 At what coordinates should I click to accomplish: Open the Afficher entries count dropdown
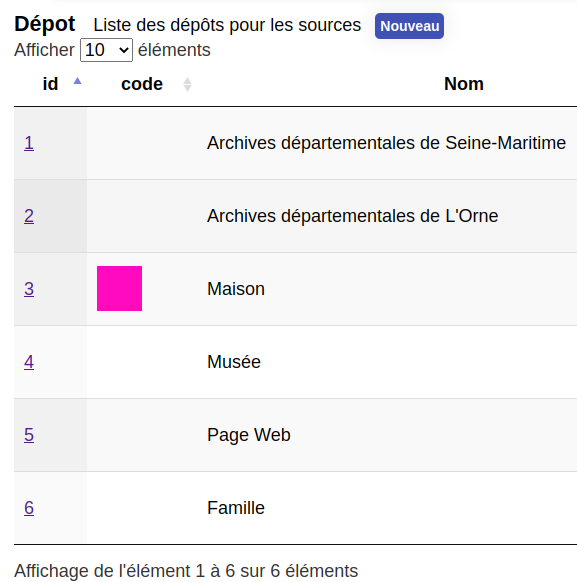[x=106, y=50]
